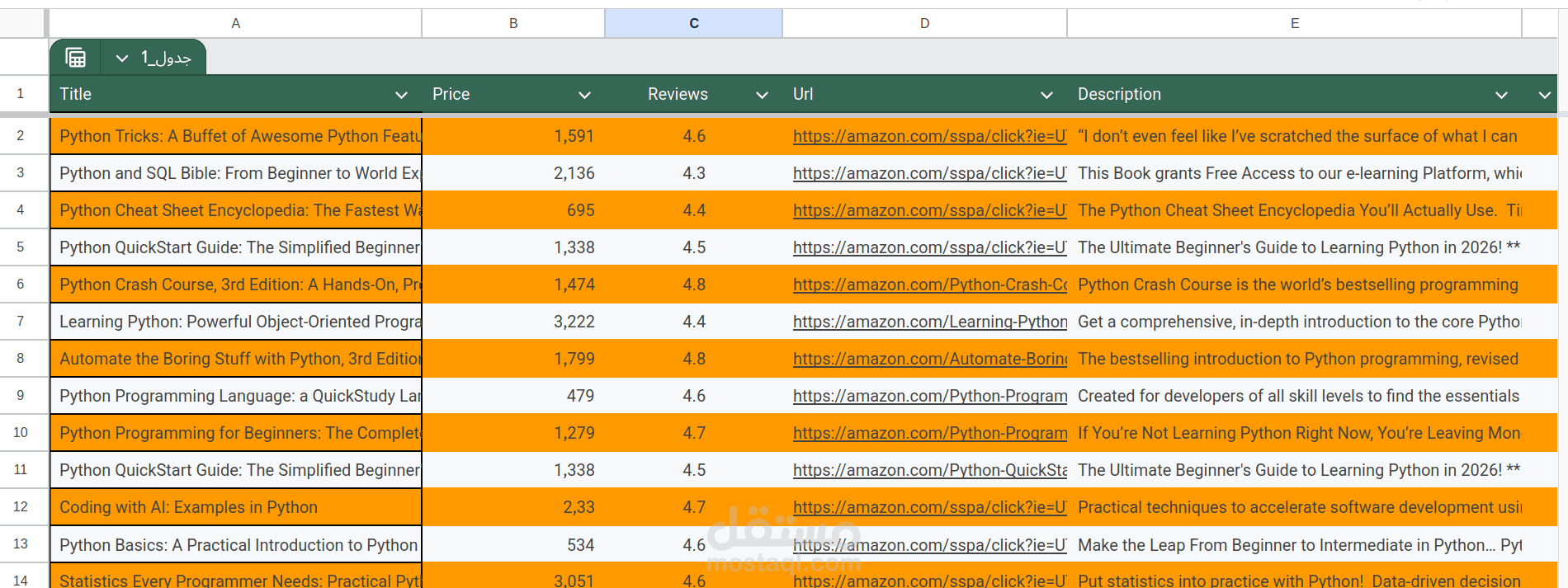Select the description starting 'This Book grants Free Access'
Viewport: 1568px width, 588px height.
[x=1294, y=173]
